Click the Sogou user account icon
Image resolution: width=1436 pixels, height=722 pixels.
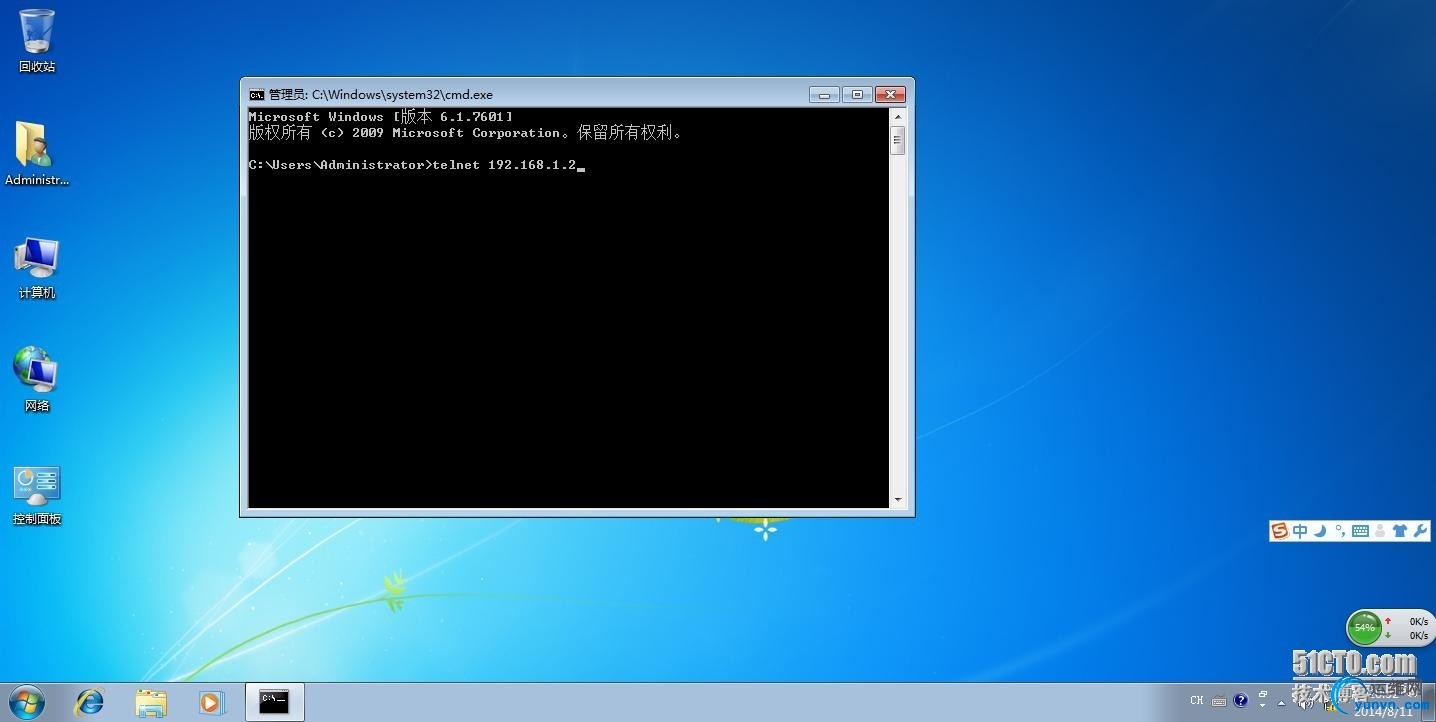pos(1380,531)
